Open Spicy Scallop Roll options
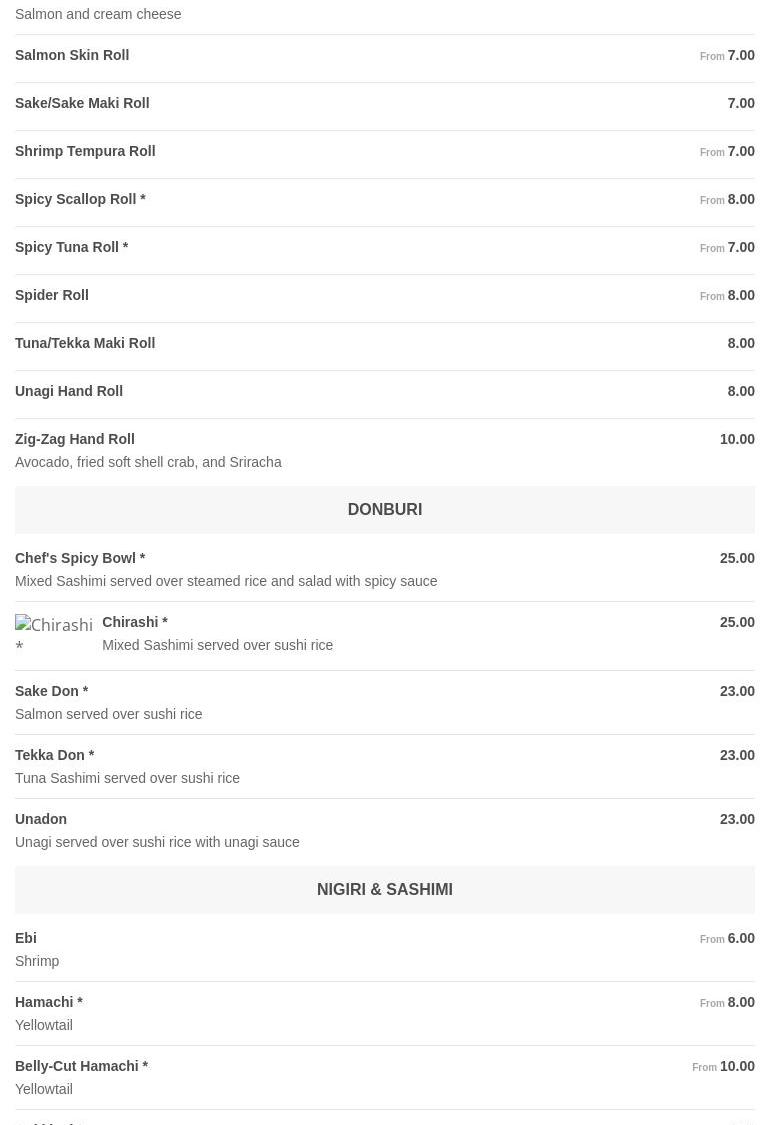The width and height of the screenshot is (770, 1125). pos(385,200)
